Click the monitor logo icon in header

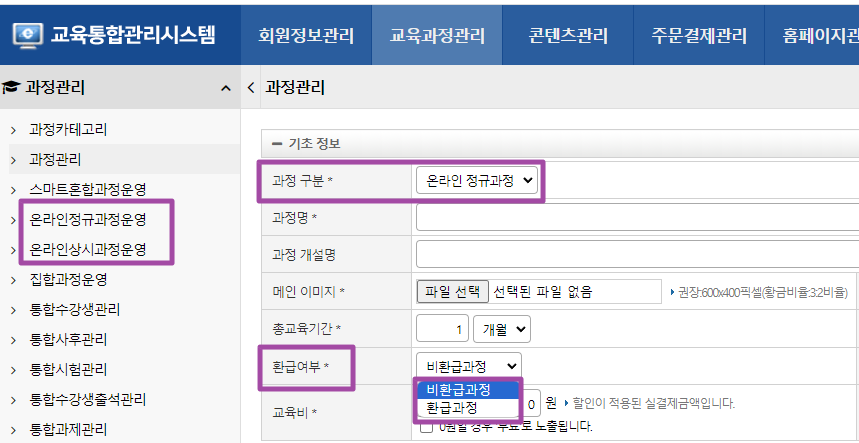click(x=28, y=36)
